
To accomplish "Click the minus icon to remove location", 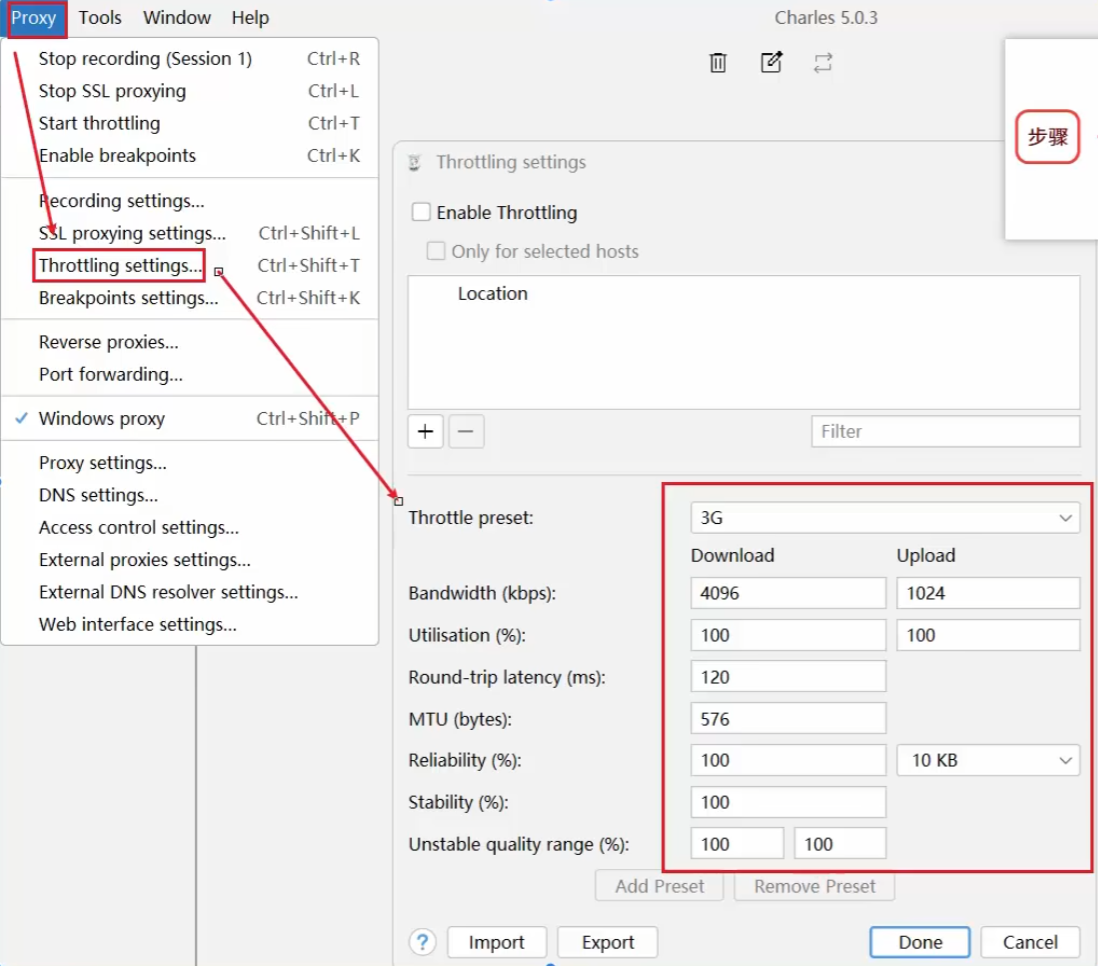I will coord(466,432).
